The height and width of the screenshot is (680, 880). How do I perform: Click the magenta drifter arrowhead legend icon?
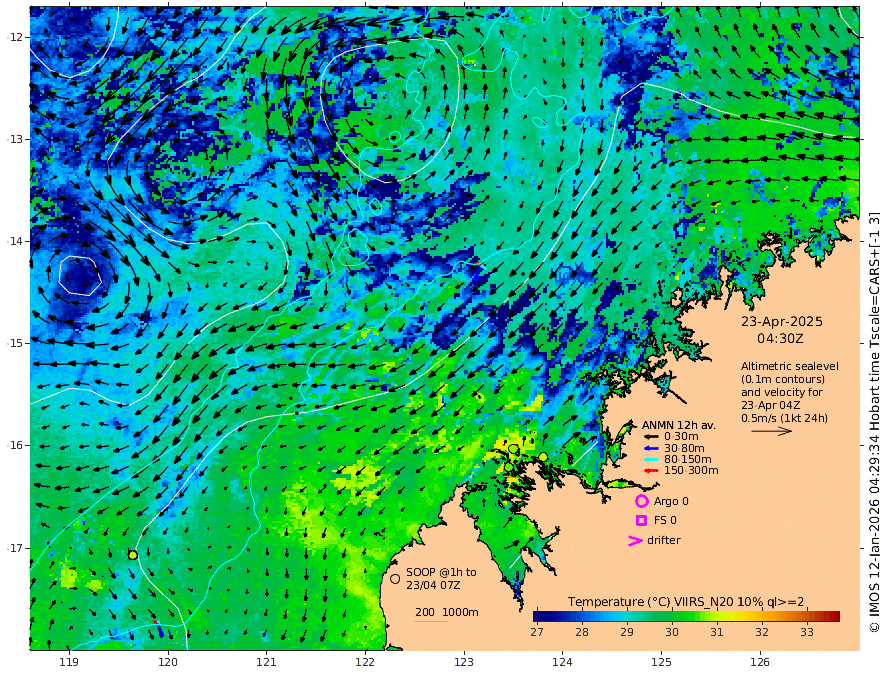(635, 541)
